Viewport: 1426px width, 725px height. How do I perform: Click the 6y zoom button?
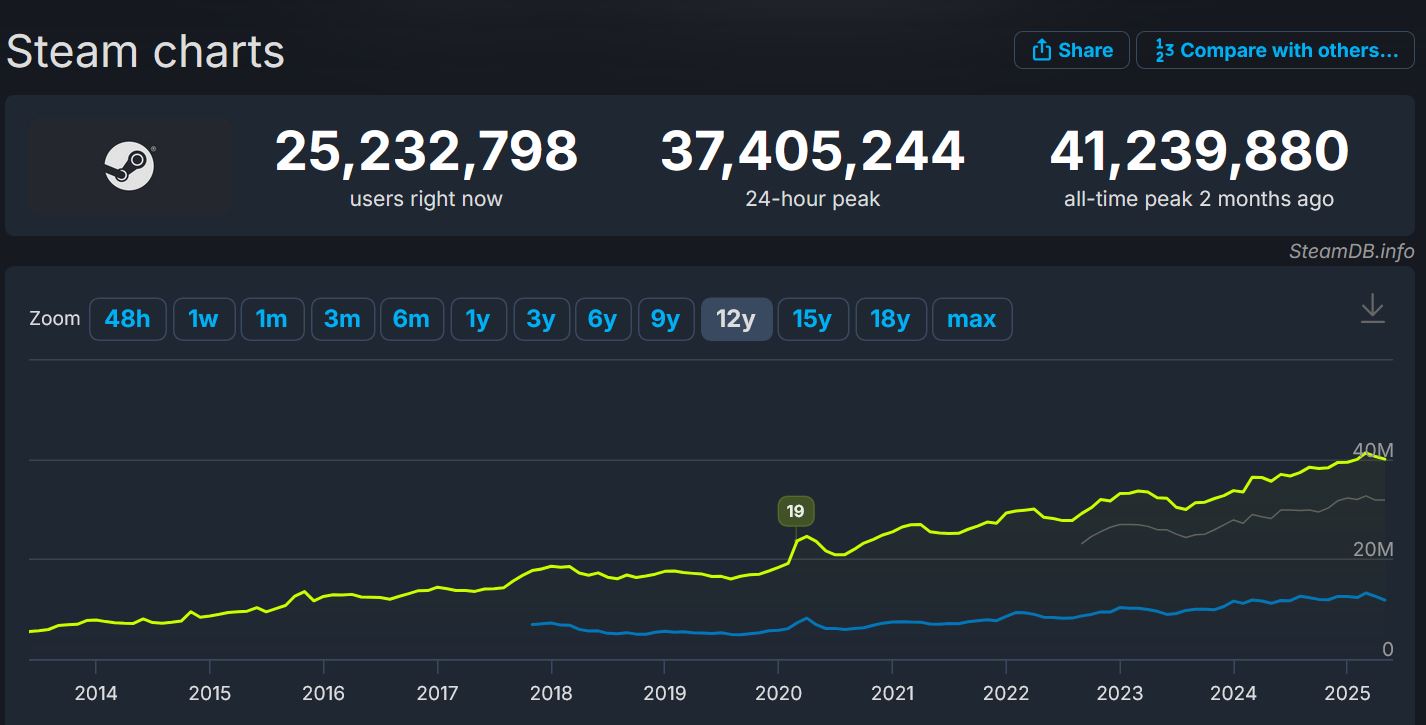603,318
